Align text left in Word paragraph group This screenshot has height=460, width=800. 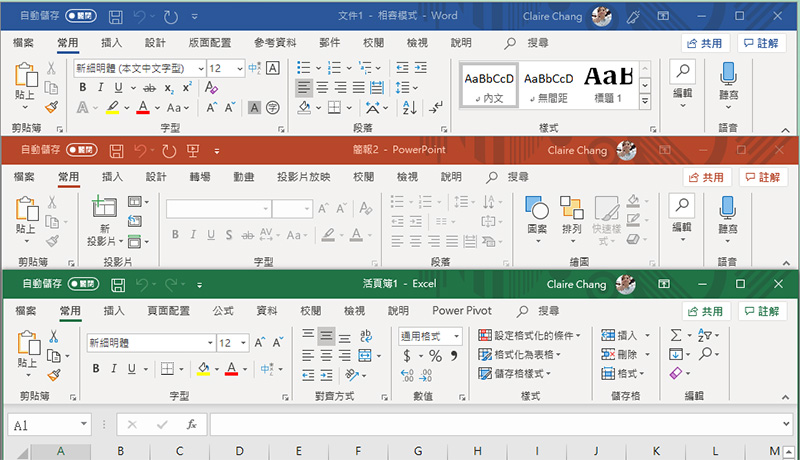click(304, 88)
